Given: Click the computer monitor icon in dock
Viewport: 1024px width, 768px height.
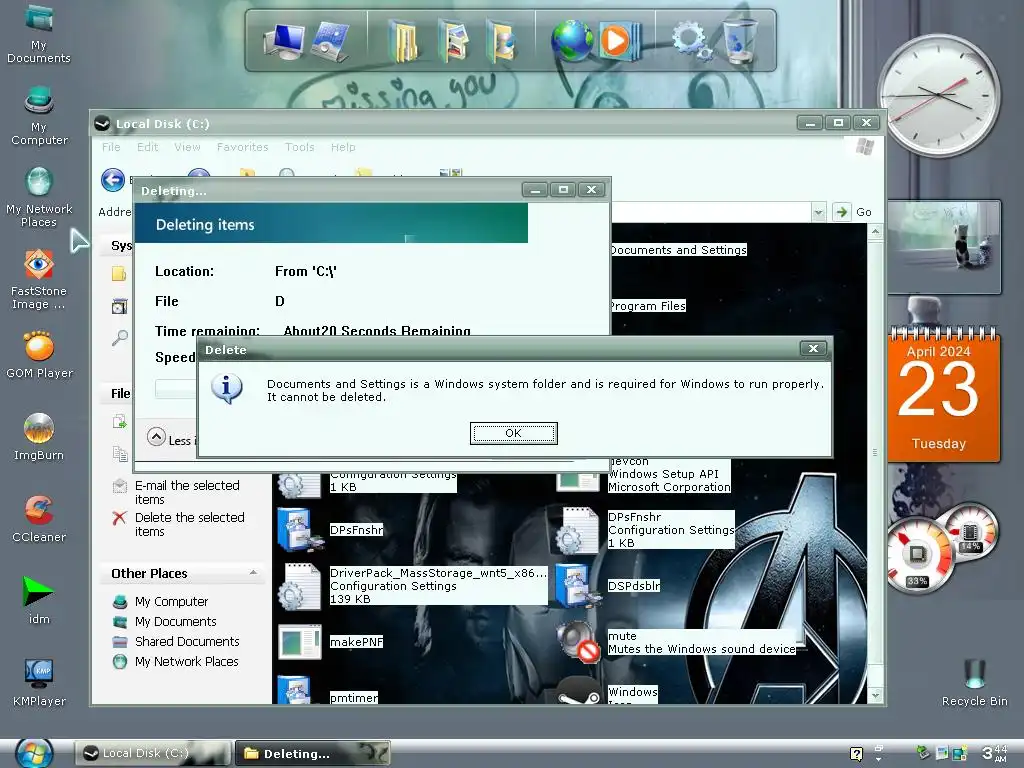Looking at the screenshot, I should tap(283, 42).
